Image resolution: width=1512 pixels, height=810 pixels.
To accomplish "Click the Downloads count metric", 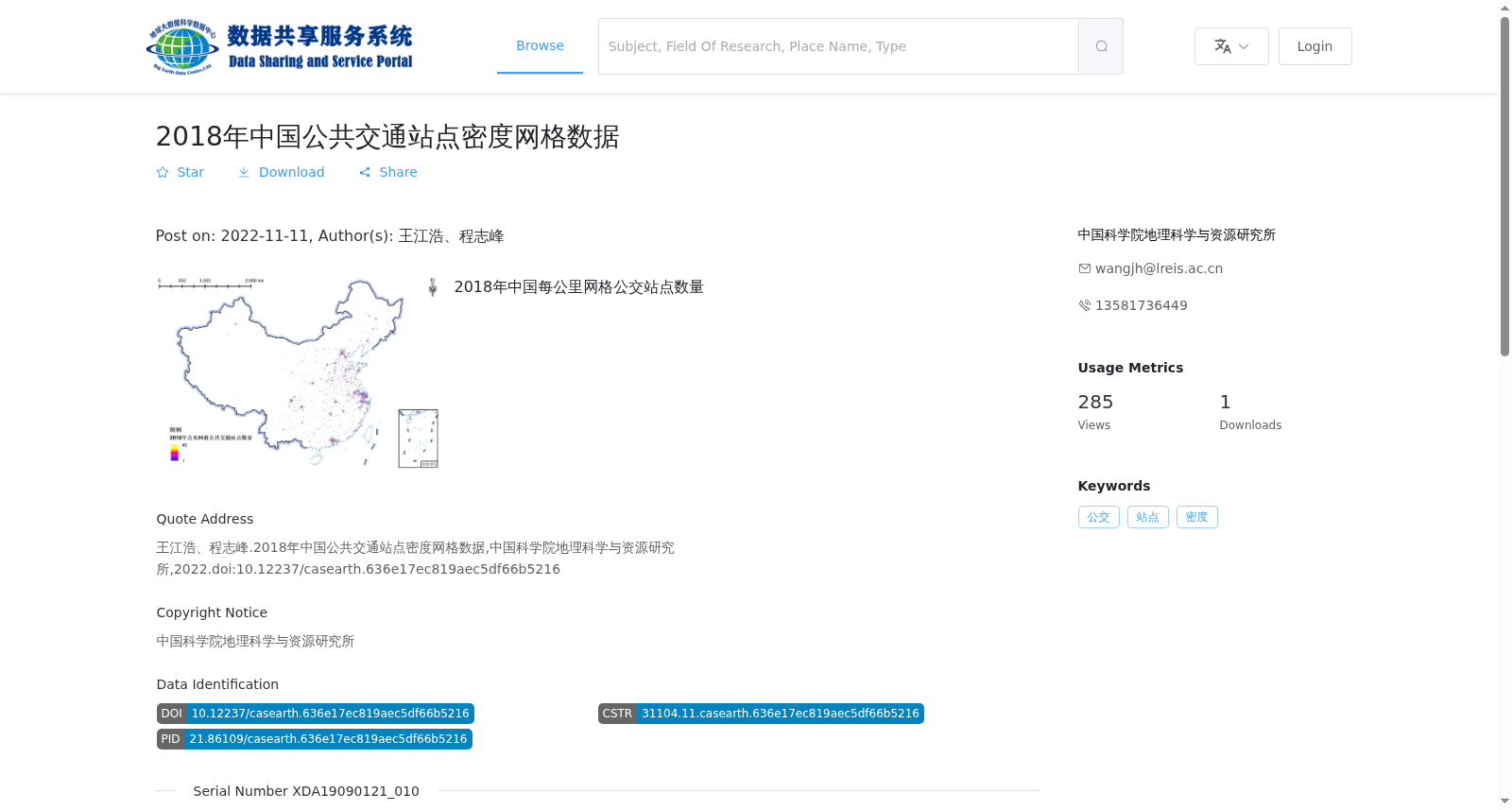I will point(1250,412).
